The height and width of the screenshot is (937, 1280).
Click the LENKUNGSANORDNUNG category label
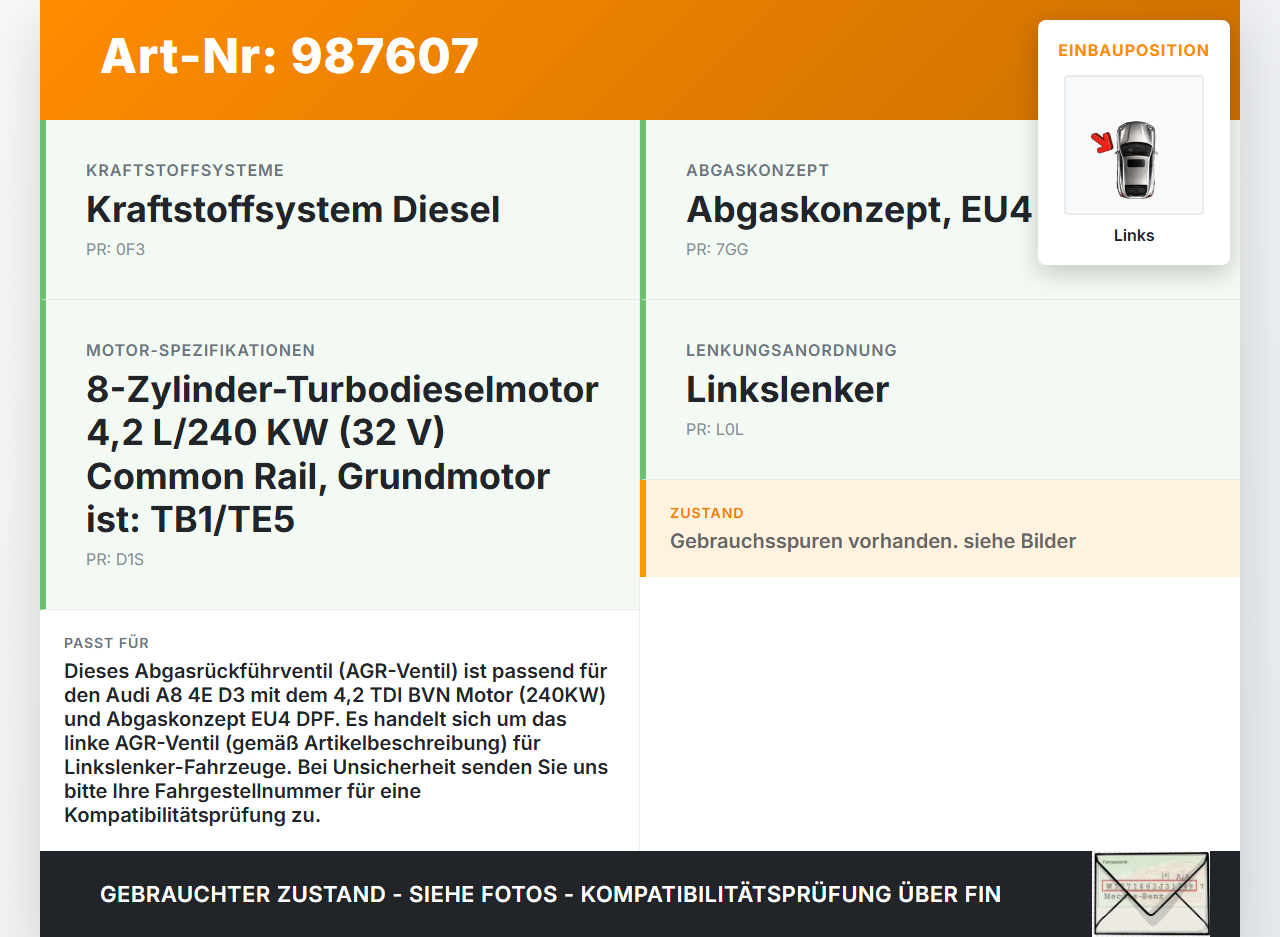pyautogui.click(x=791, y=350)
